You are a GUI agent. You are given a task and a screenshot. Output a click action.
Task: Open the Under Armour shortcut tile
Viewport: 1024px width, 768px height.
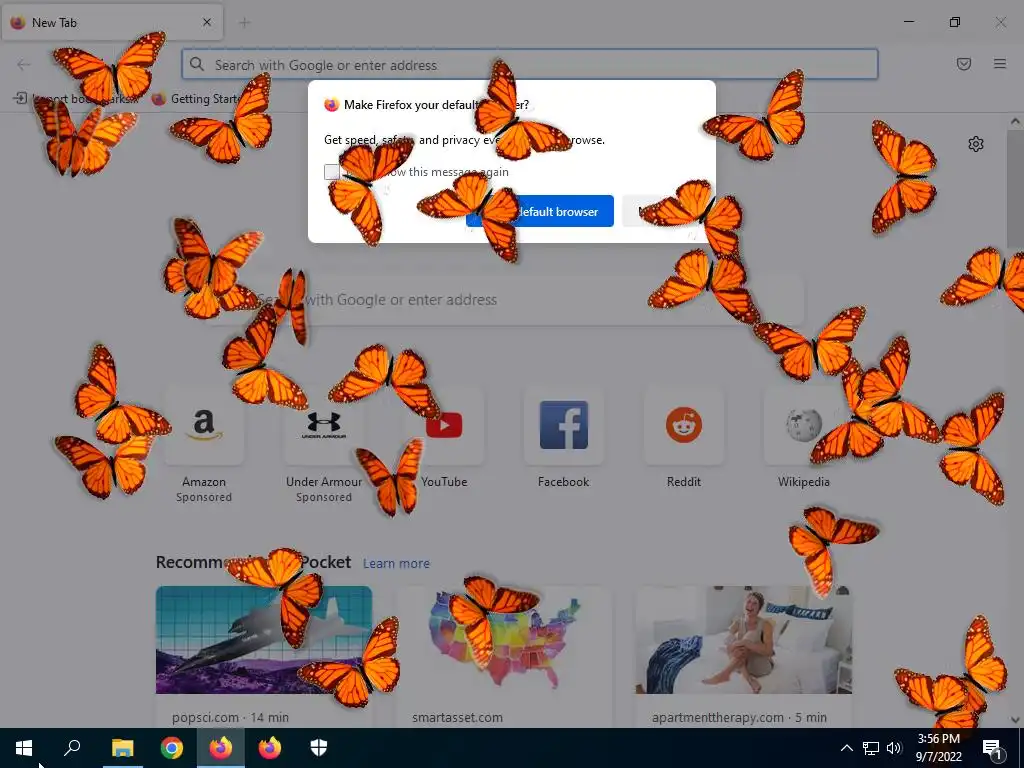point(324,425)
